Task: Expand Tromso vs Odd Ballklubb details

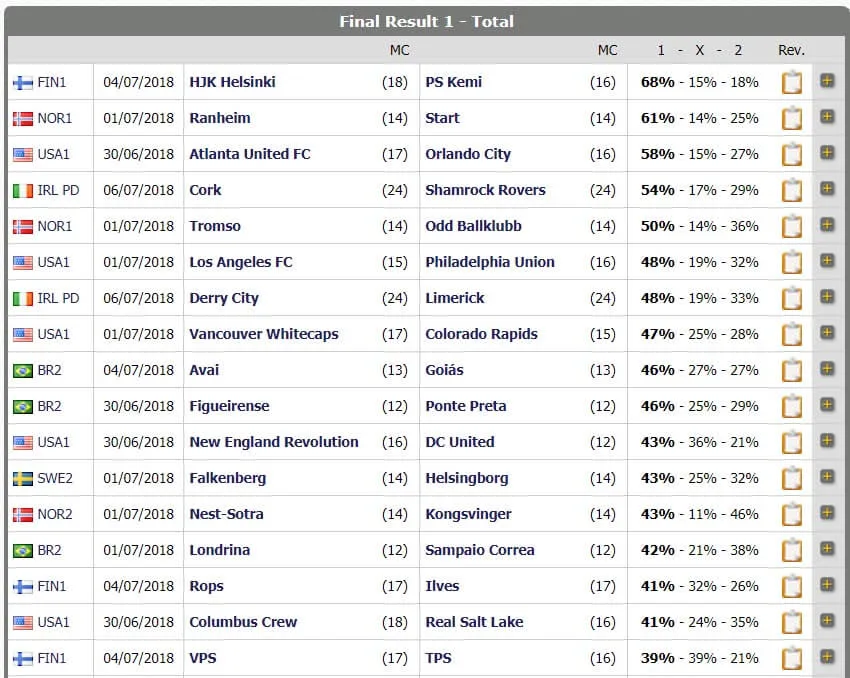Action: pos(827,225)
